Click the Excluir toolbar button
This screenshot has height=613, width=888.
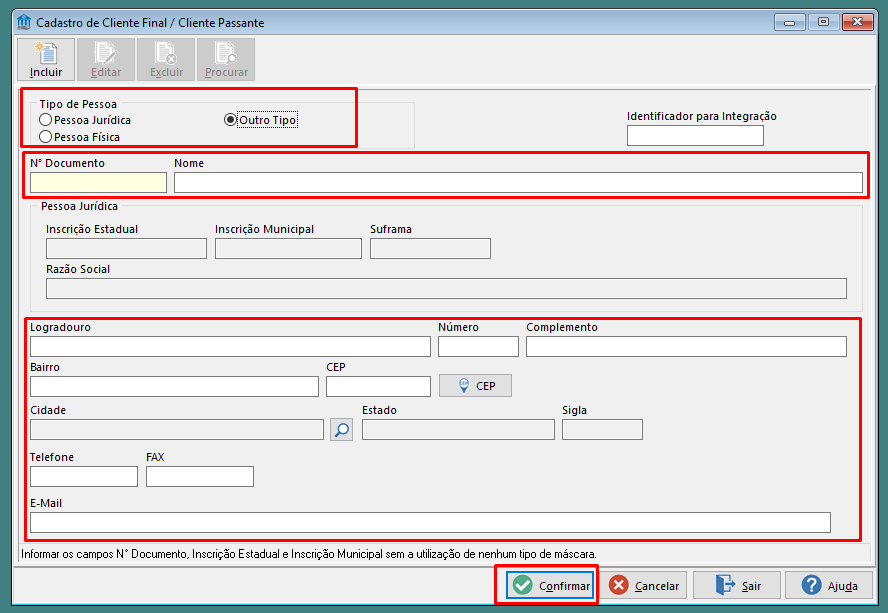166,59
